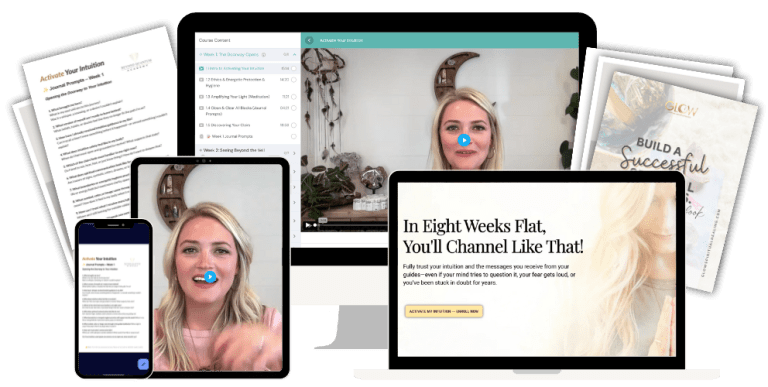
Task: Toggle the completion circle for lesson 1.2 Ethics
Action: point(294,79)
